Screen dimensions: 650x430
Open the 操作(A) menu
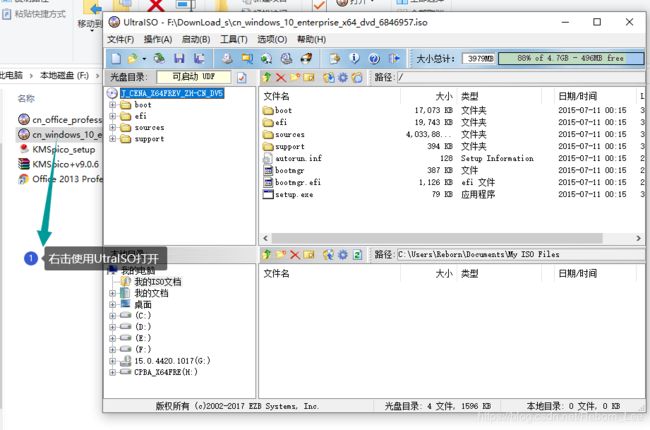158,39
